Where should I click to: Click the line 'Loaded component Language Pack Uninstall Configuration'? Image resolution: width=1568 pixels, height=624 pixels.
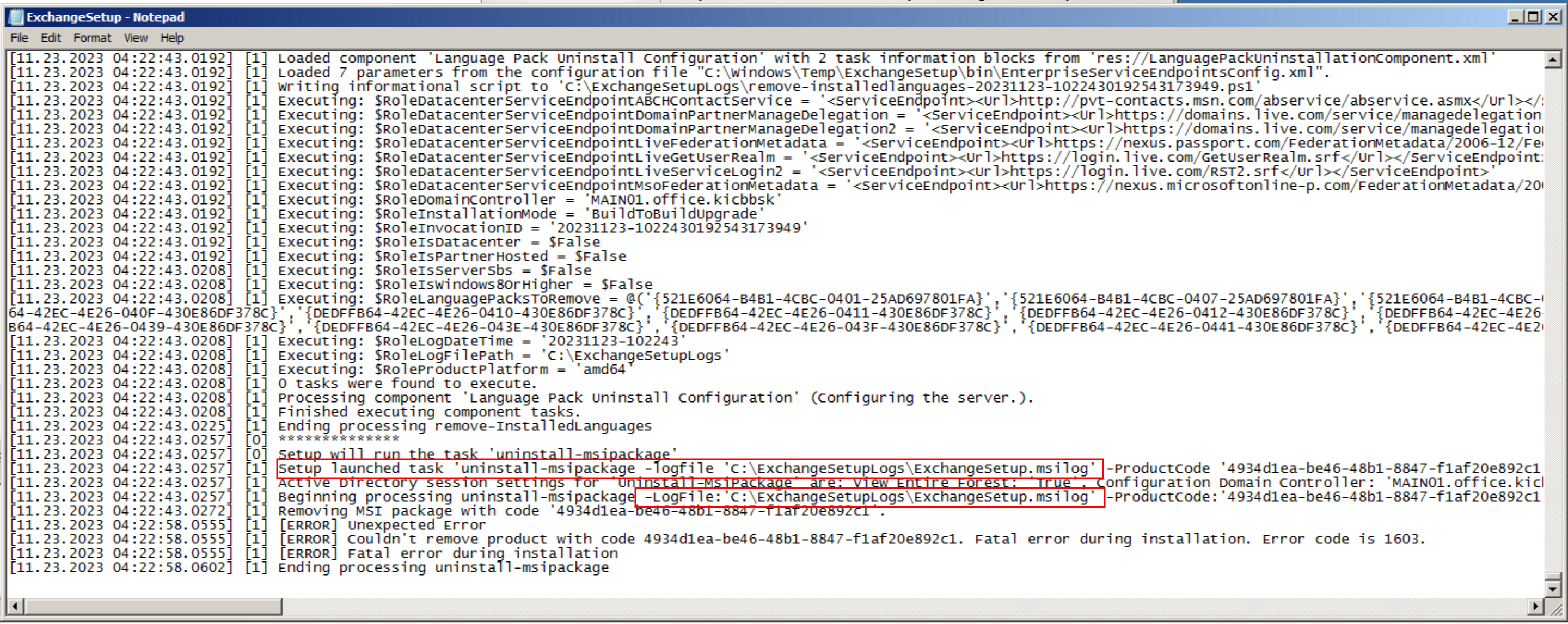pyautogui.click(x=752, y=58)
